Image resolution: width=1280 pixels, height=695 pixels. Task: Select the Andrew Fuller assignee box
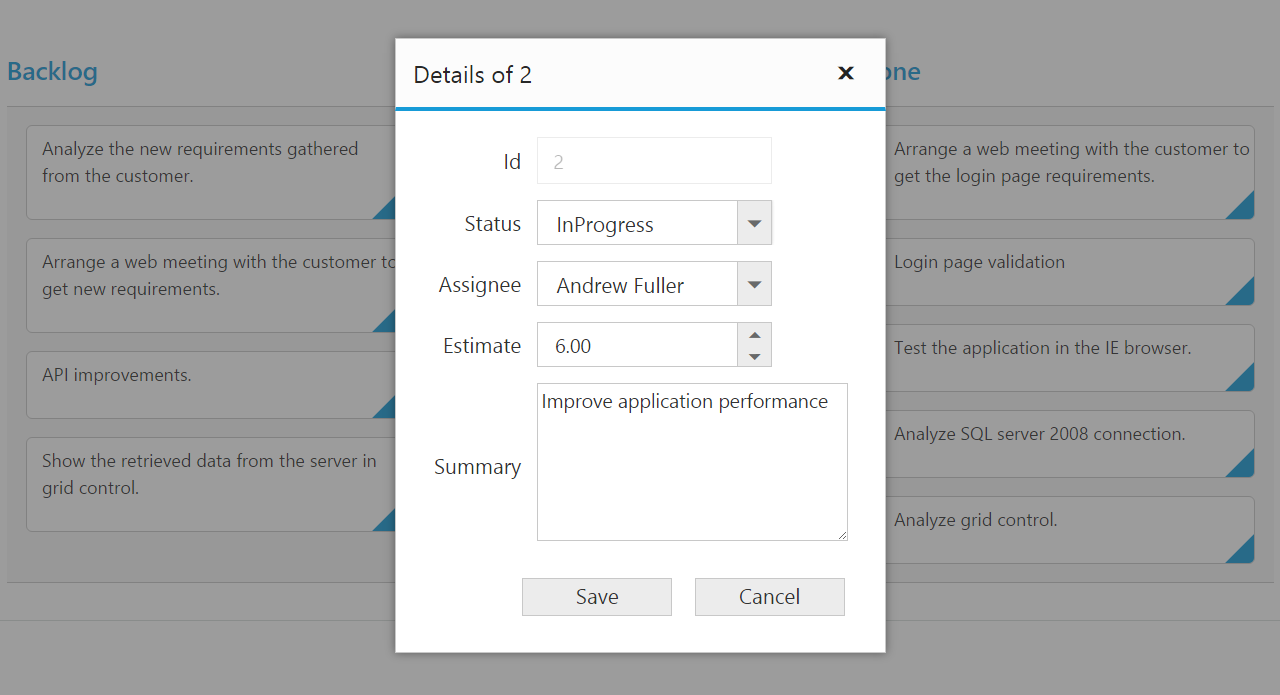[x=637, y=285]
